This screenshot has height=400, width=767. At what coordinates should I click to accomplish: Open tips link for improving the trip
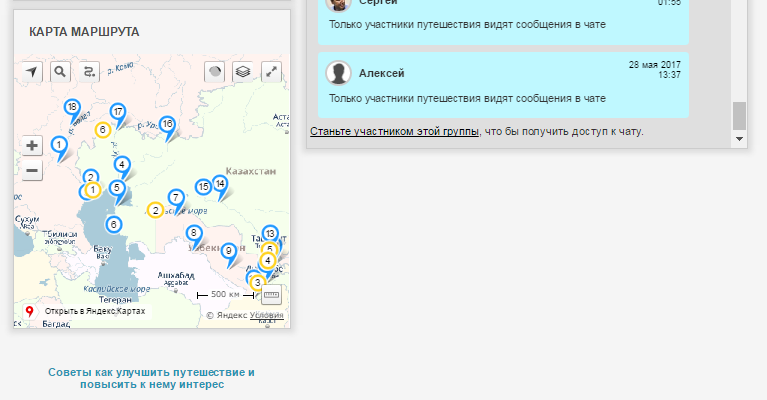[x=151, y=377]
